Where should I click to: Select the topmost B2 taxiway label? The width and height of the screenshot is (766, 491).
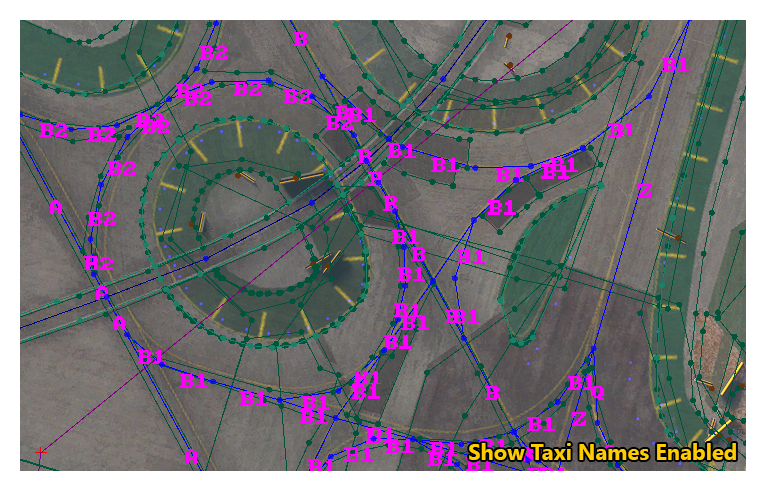tap(214, 52)
